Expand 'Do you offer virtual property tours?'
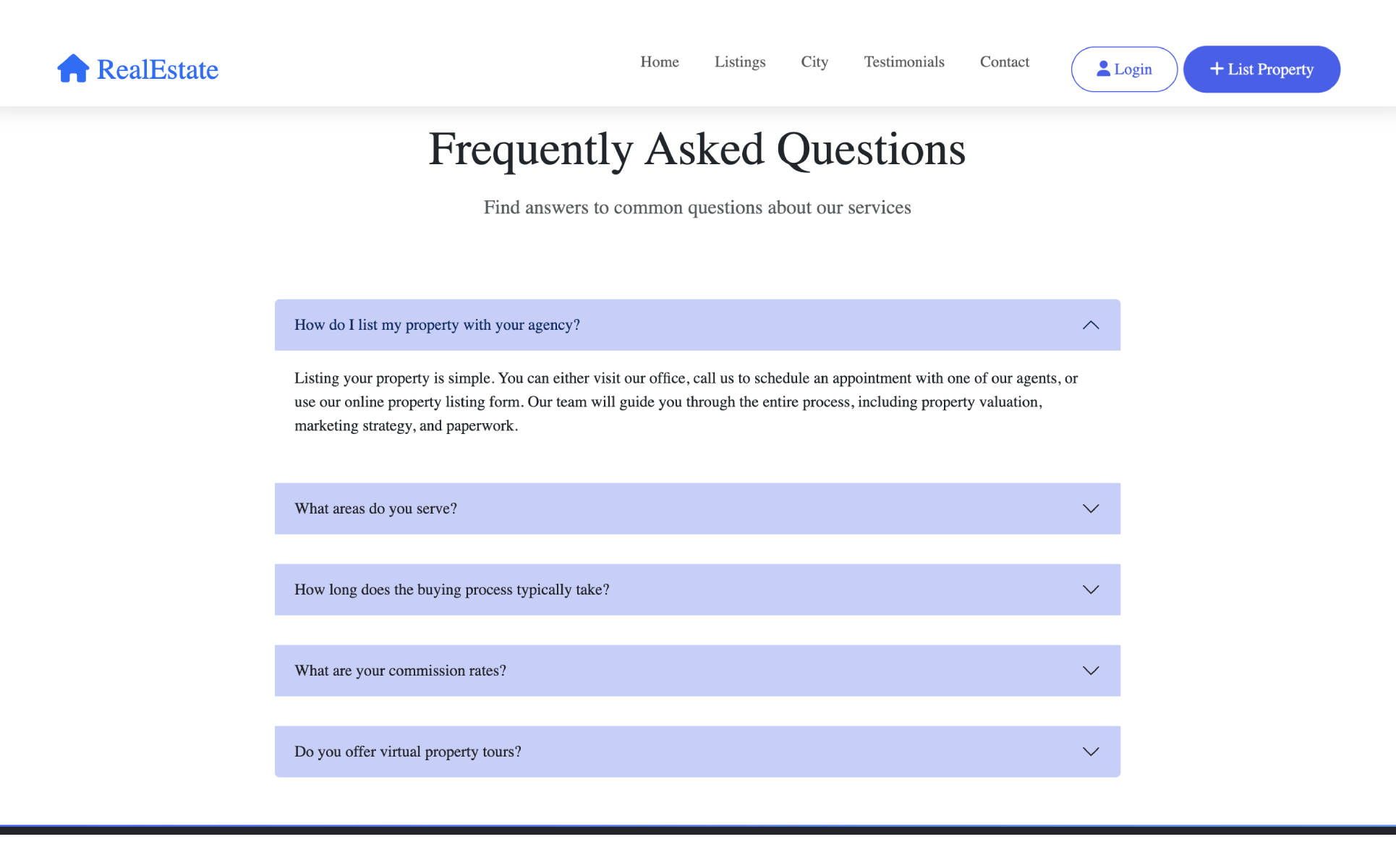Screen dimensions: 1396x868 (x=407, y=752)
